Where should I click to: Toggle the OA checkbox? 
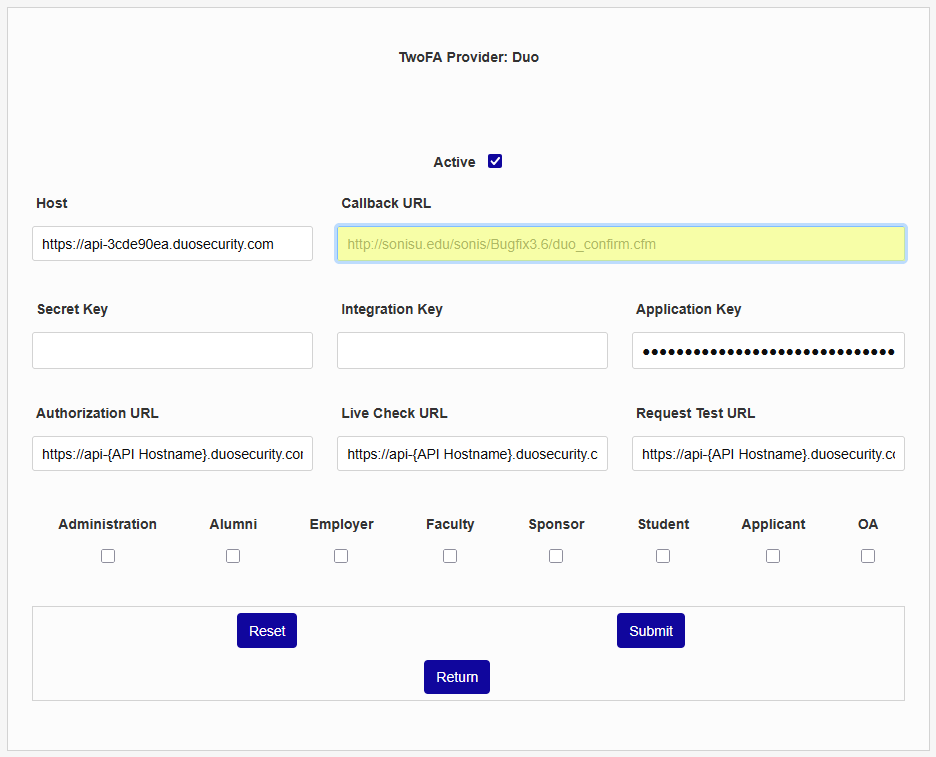coord(868,556)
